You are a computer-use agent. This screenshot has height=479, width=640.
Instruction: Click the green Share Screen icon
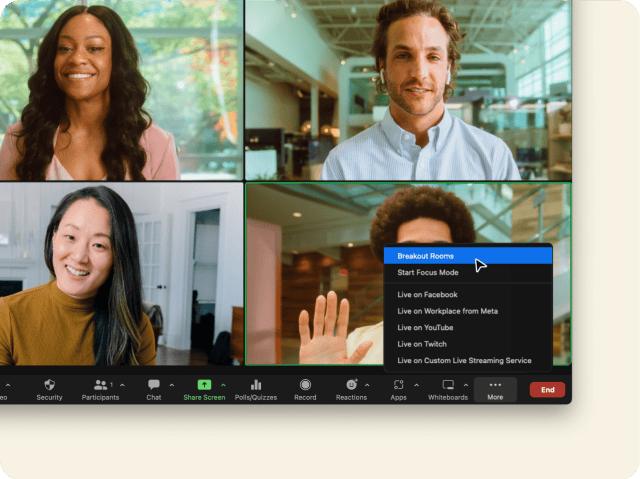coord(204,385)
